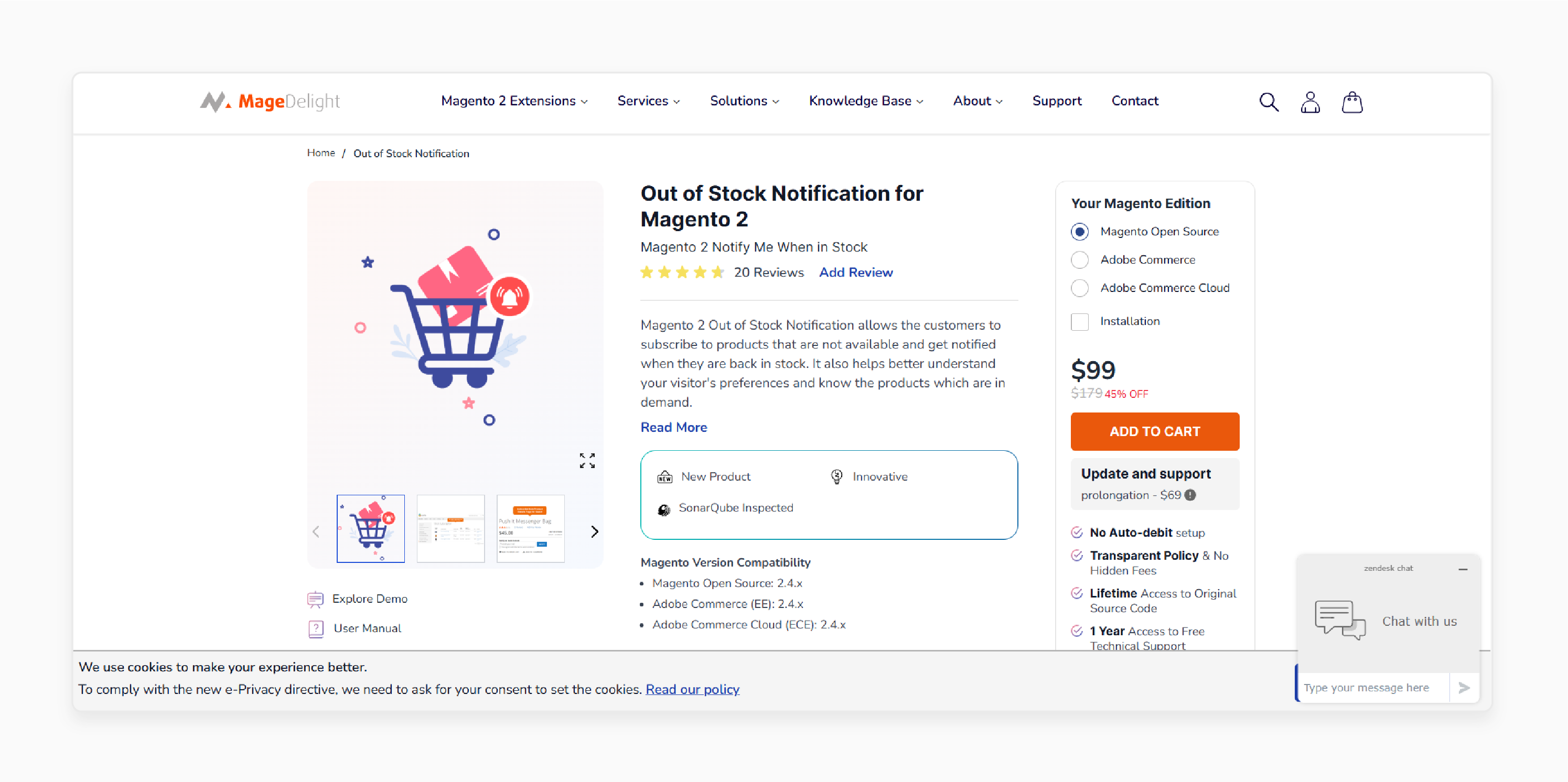Expand the Solutions menu

click(x=745, y=101)
